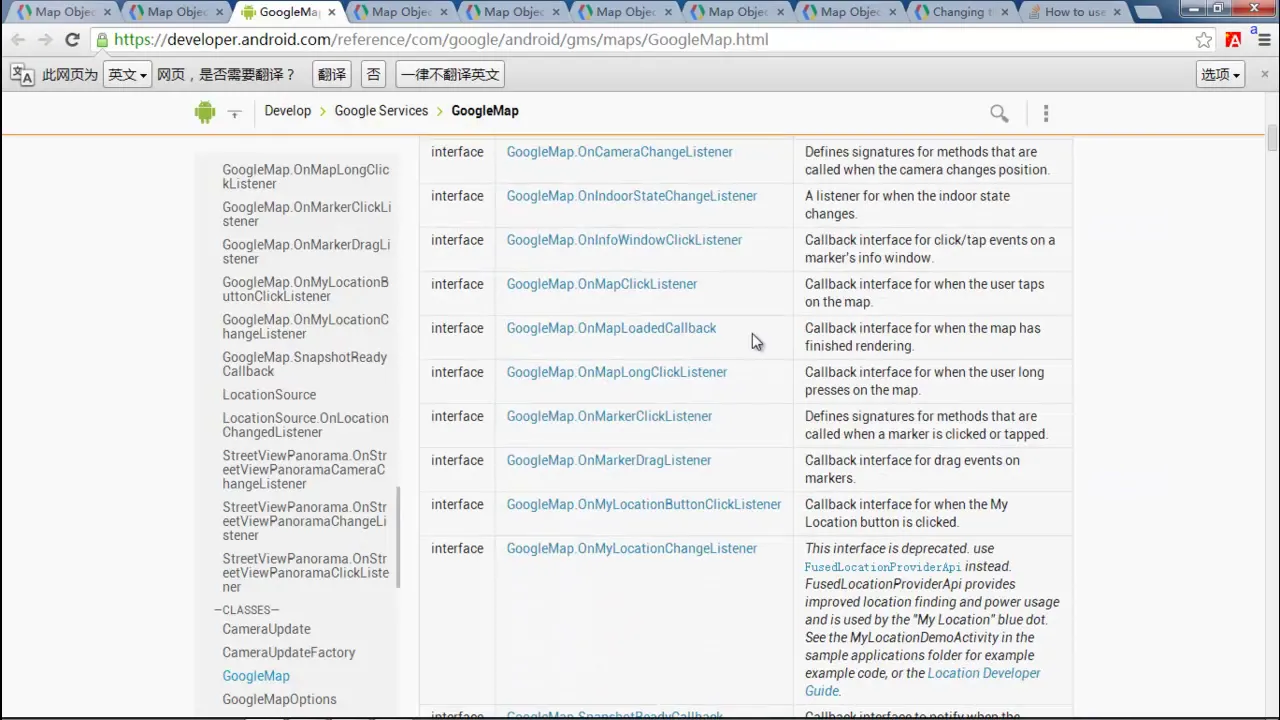Go back with the browser back arrow
Image resolution: width=1280 pixels, height=720 pixels.
pyautogui.click(x=18, y=40)
